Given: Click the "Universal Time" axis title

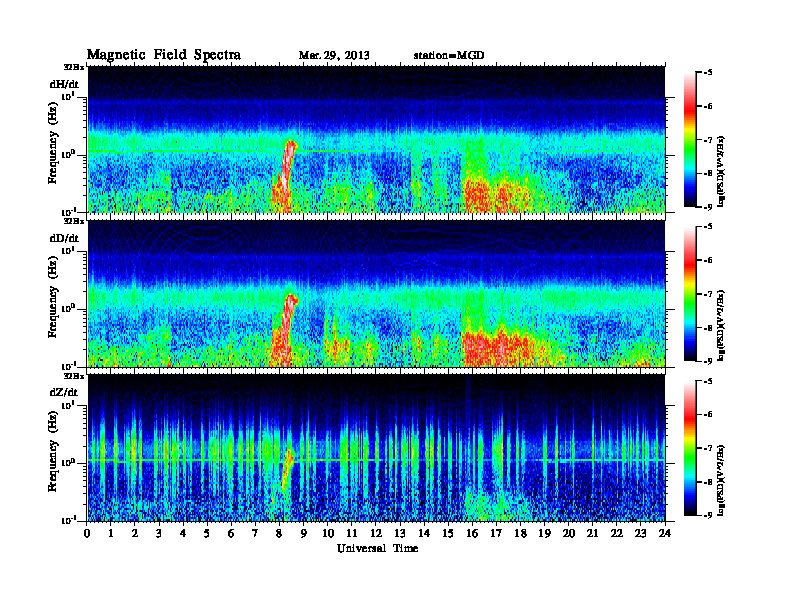Looking at the screenshot, I should 378,548.
